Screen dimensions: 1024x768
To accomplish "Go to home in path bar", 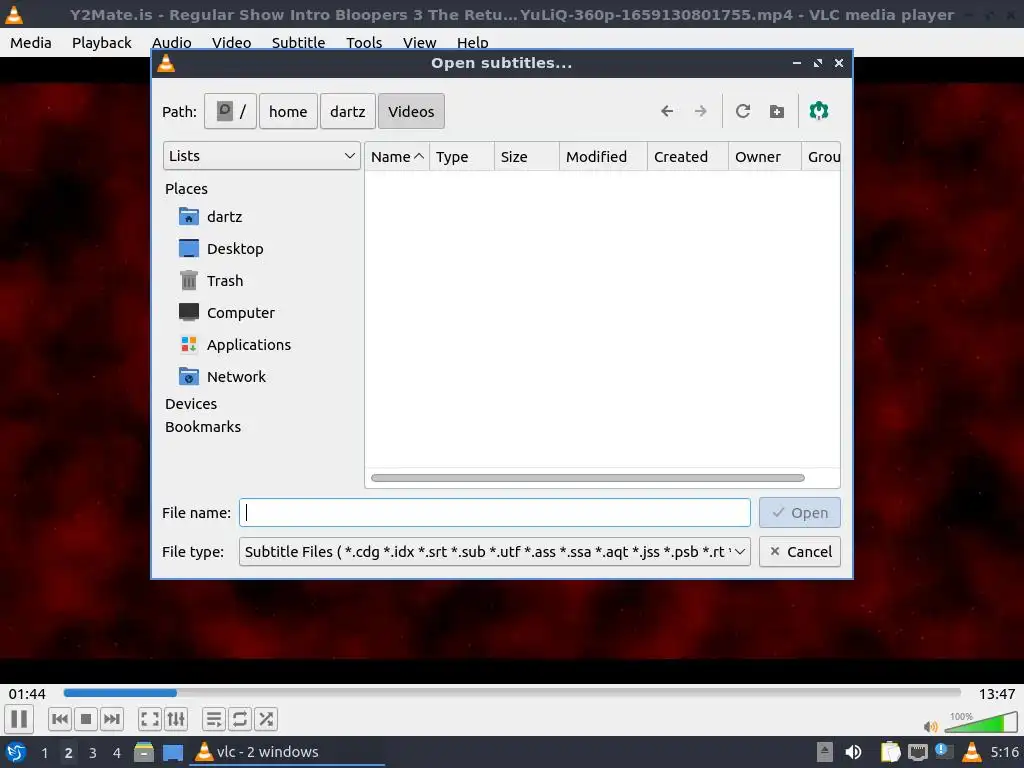I will point(288,112).
